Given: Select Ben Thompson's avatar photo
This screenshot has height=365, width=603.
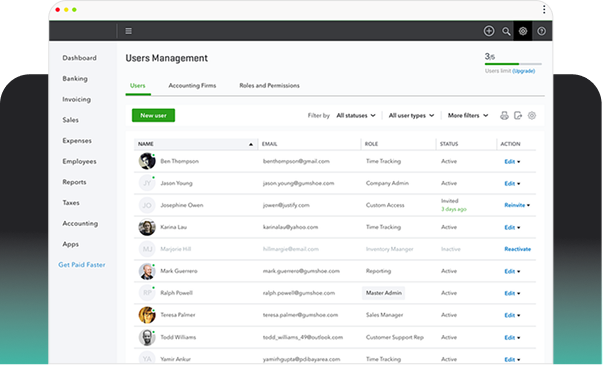Looking at the screenshot, I should [x=147, y=161].
